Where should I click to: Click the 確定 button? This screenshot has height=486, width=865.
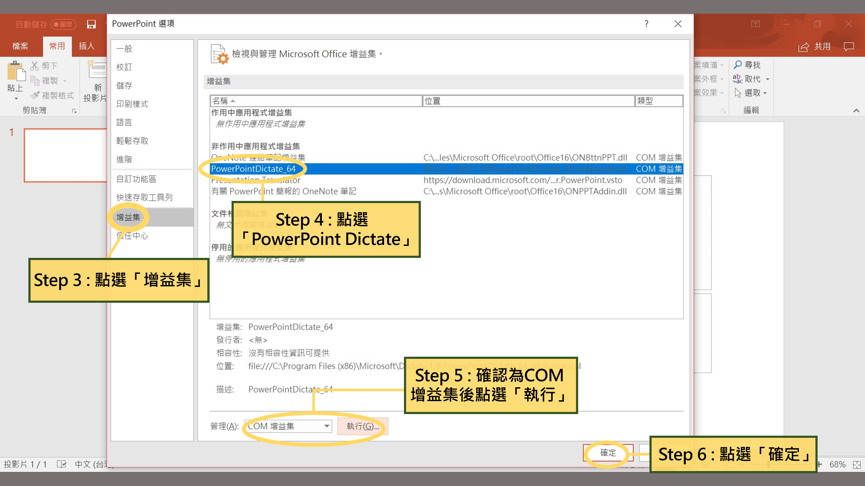607,453
